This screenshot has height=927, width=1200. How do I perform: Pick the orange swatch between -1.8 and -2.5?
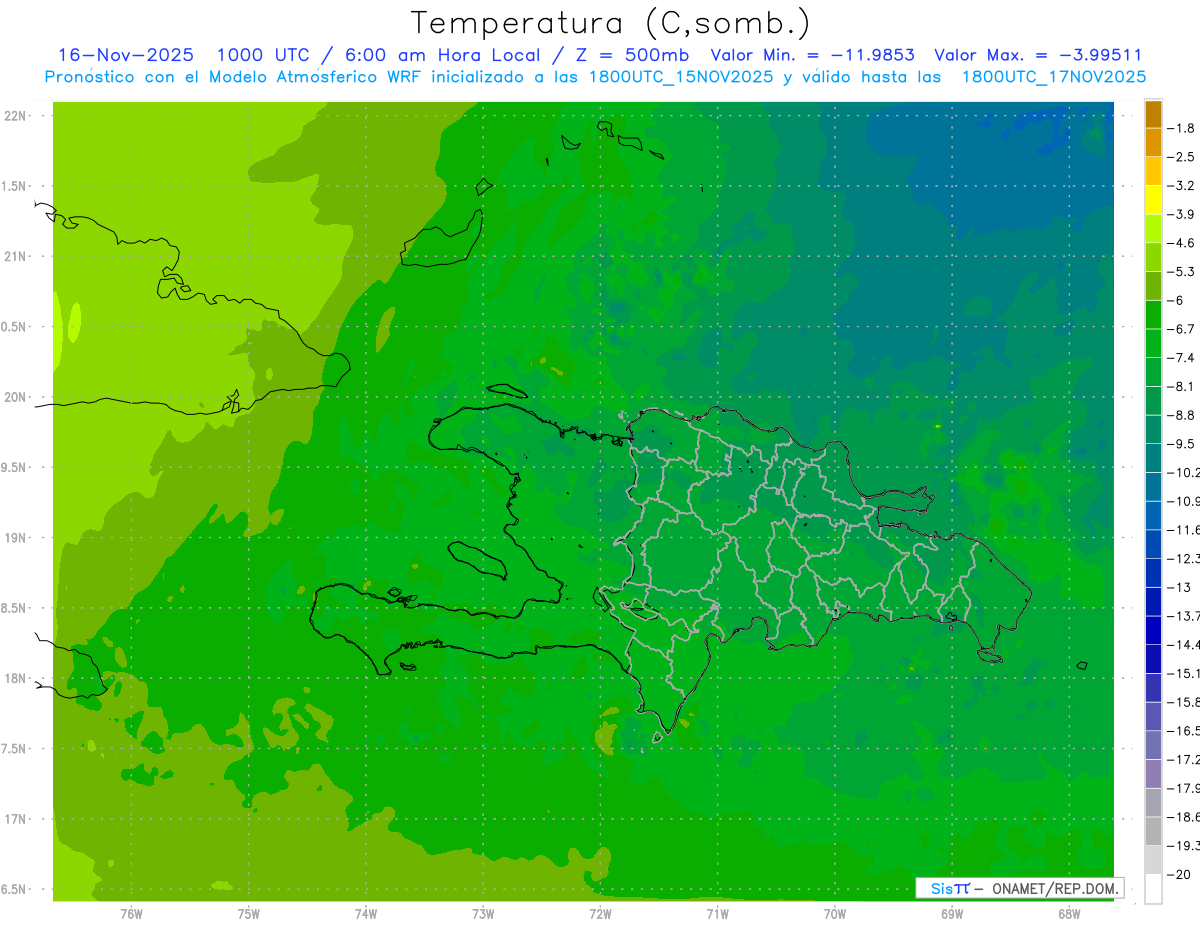pyautogui.click(x=1153, y=142)
